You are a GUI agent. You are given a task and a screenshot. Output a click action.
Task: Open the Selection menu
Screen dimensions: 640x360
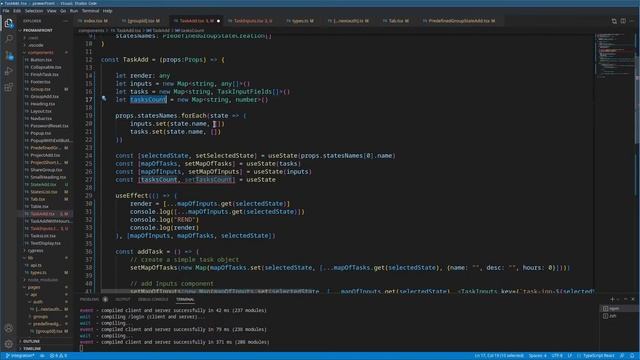pyautogui.click(x=34, y=11)
